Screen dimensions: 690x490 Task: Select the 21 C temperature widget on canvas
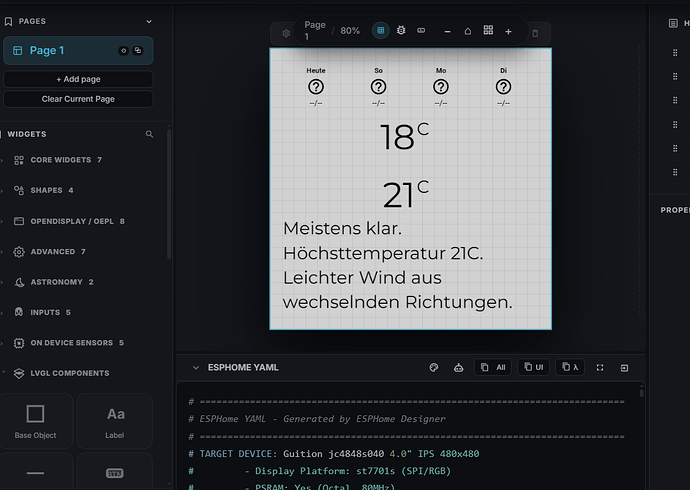405,194
